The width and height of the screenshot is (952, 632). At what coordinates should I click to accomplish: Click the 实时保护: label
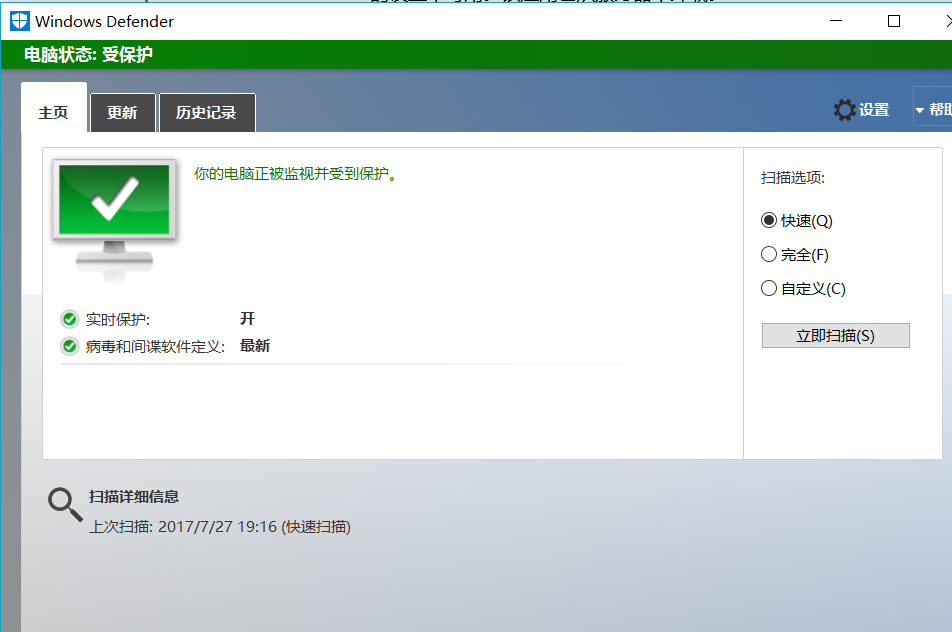click(x=118, y=319)
